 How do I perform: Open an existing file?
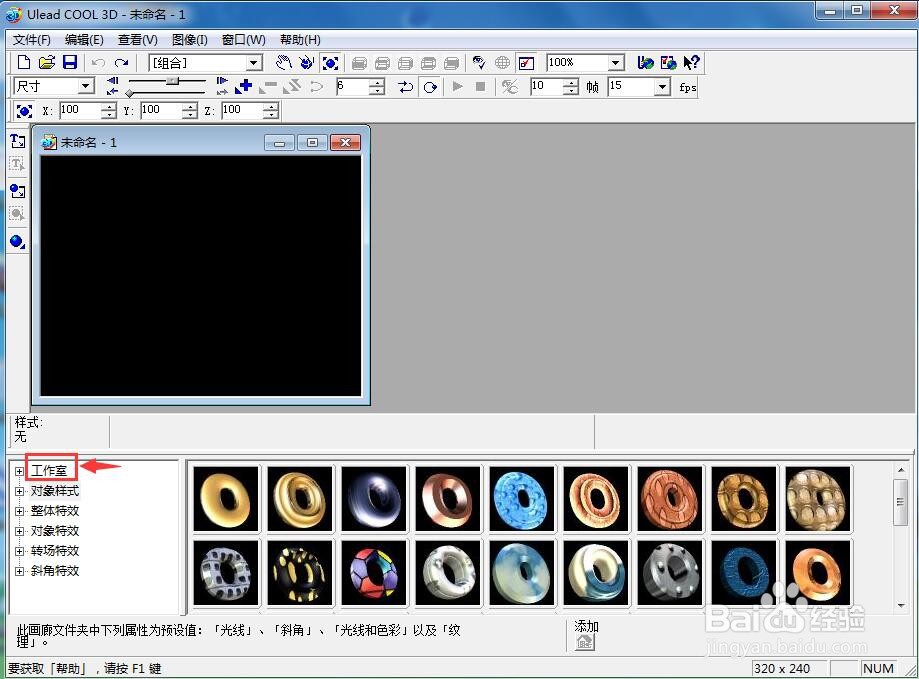coord(47,63)
